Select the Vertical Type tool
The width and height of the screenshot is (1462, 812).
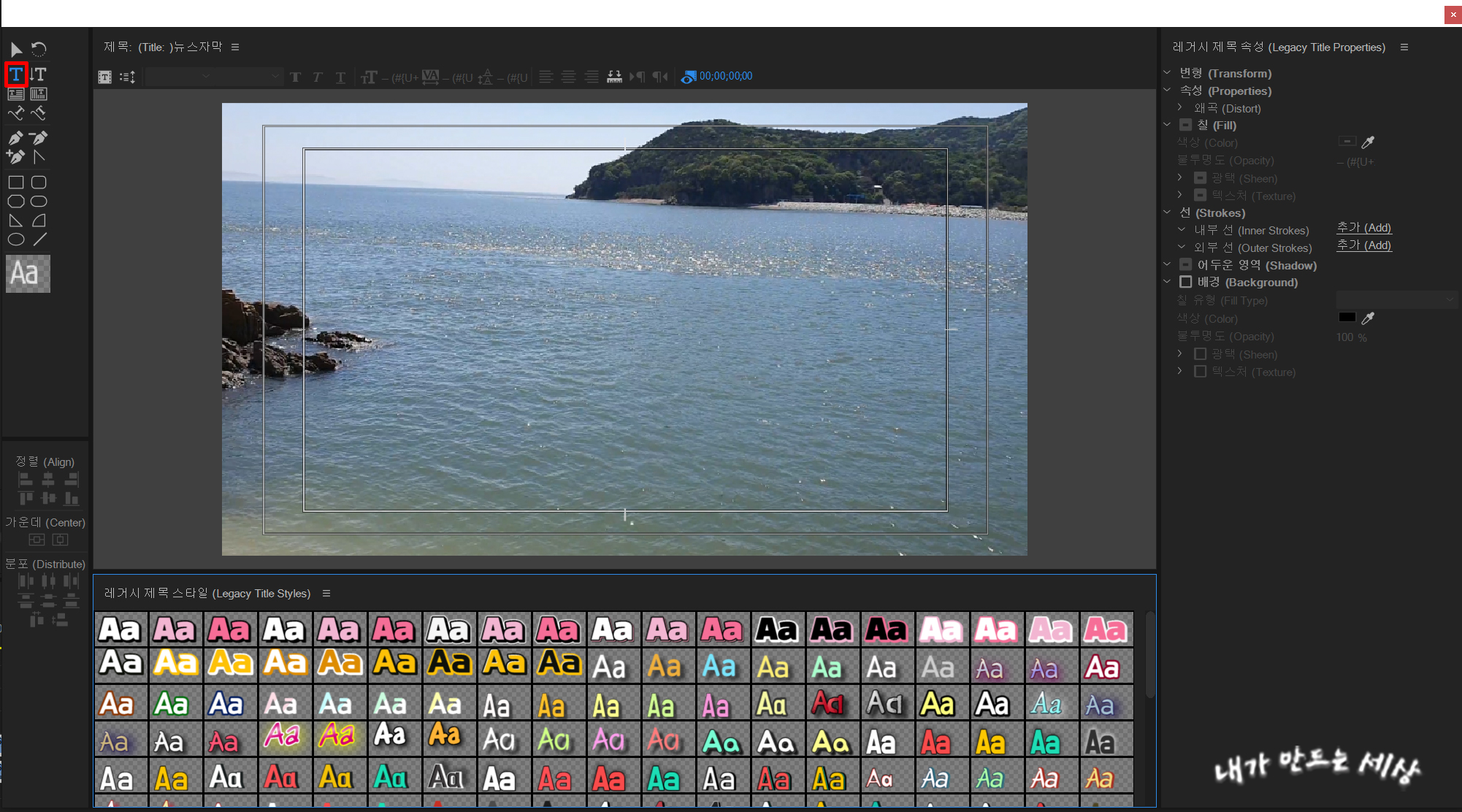(x=38, y=74)
